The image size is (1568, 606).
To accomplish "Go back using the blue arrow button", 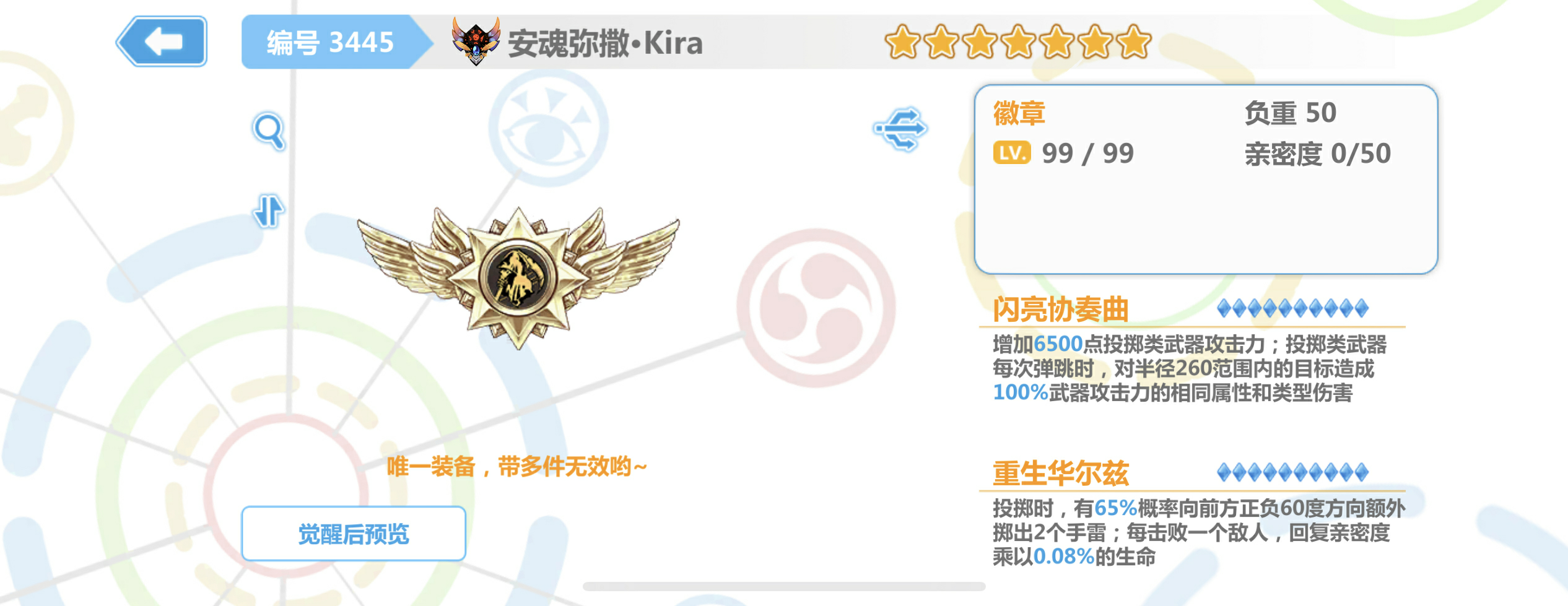I will coord(162,41).
